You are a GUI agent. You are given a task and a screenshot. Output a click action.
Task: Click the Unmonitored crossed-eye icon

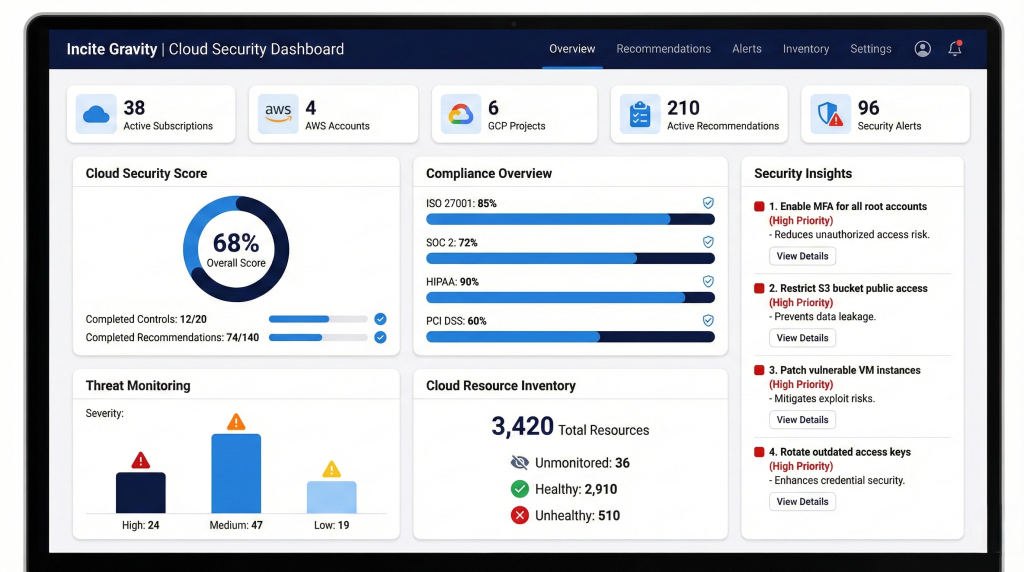519,463
